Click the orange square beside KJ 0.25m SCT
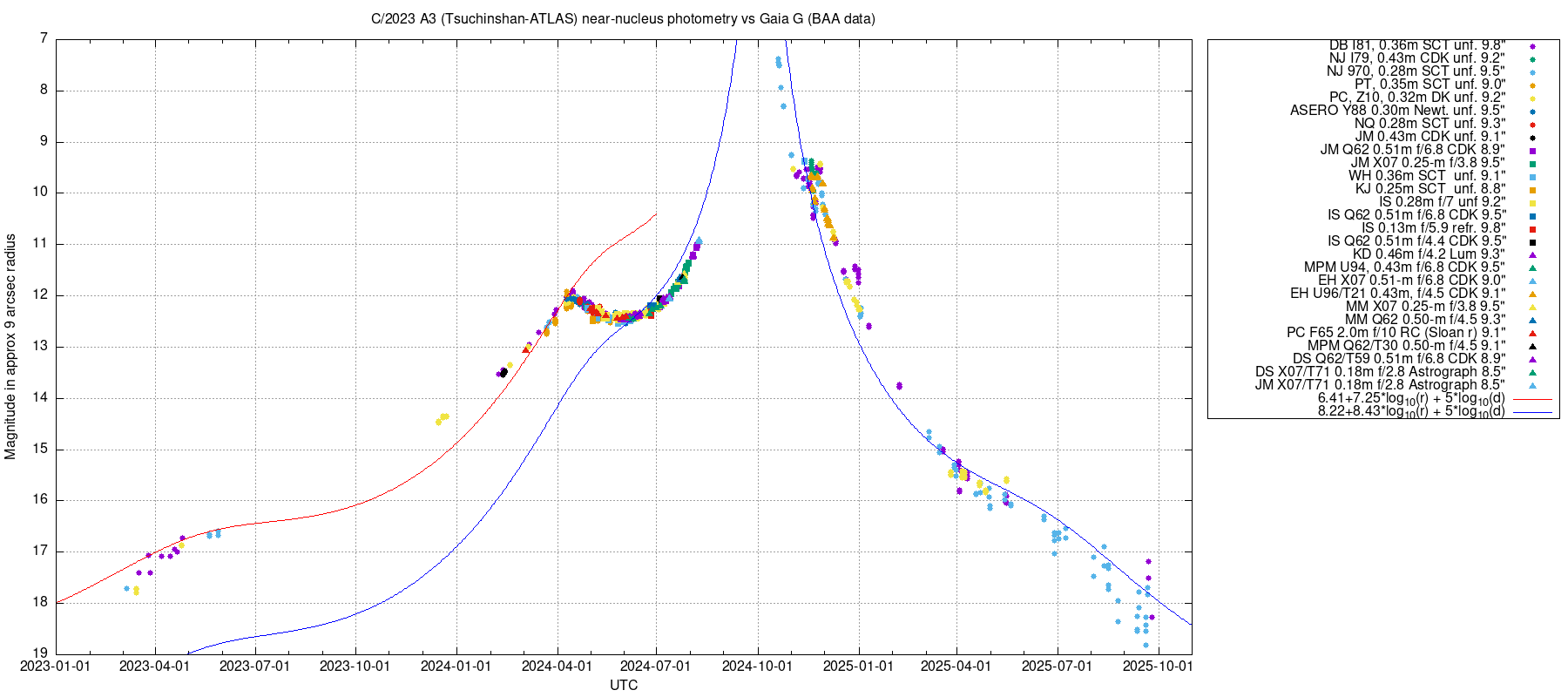 click(x=1532, y=190)
